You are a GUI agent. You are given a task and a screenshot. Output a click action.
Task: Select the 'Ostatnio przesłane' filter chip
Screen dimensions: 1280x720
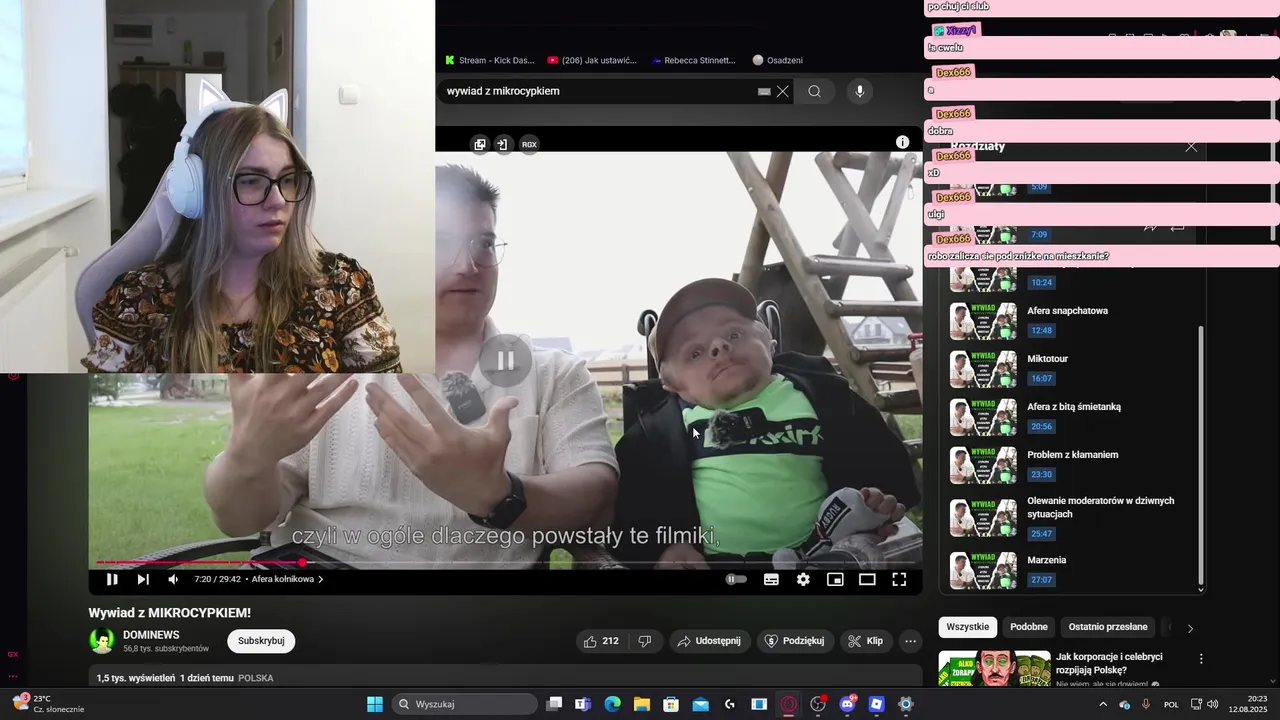click(x=1108, y=627)
